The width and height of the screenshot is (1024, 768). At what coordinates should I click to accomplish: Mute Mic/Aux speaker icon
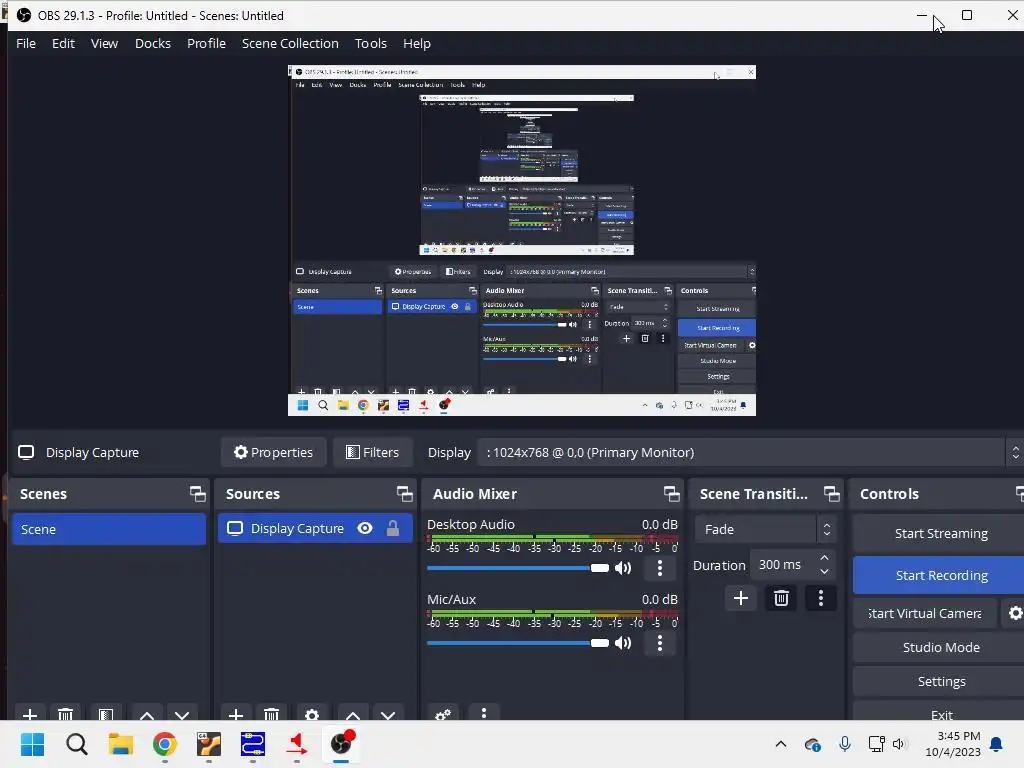(623, 643)
